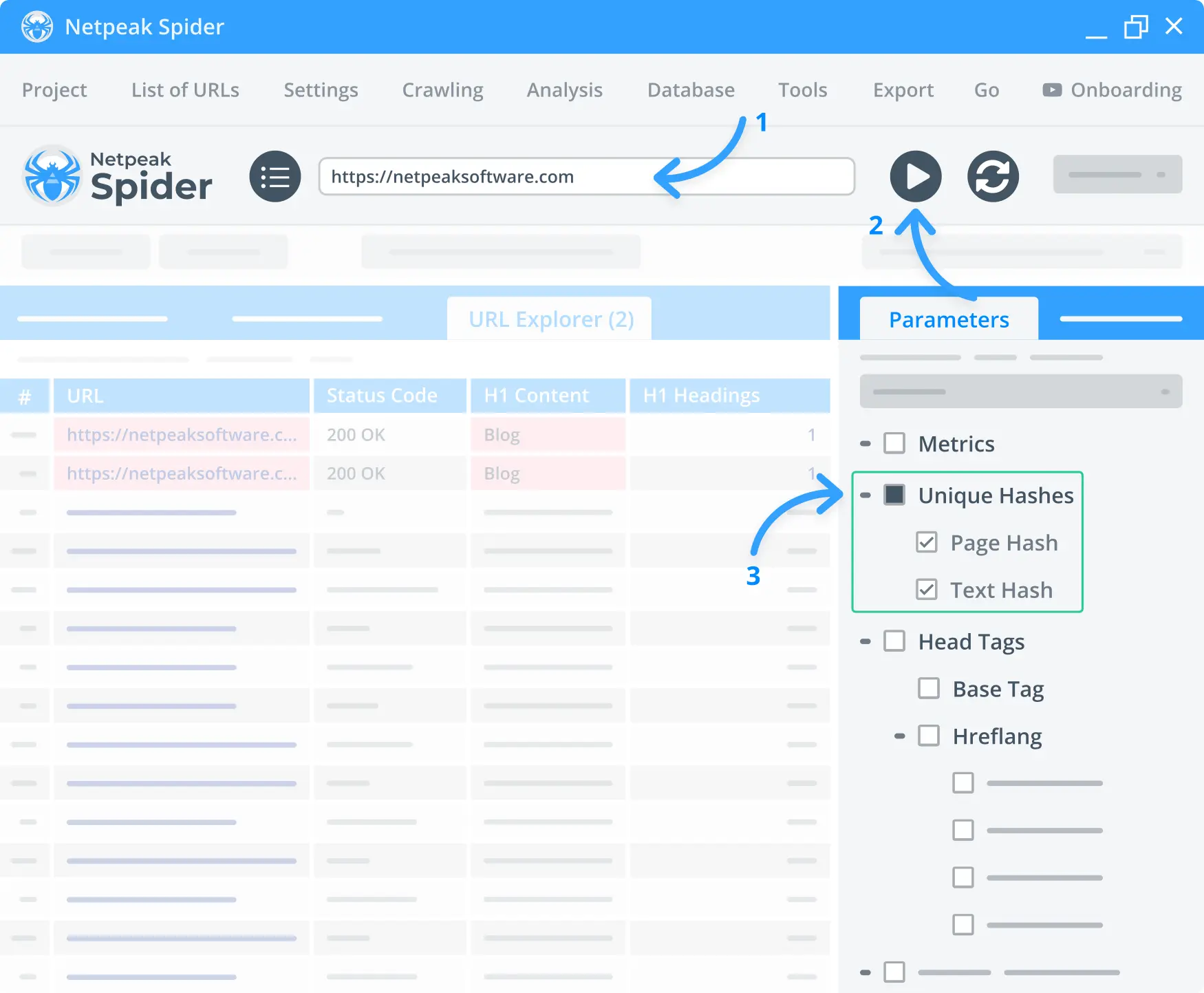Click the Base Tag label
This screenshot has height=993, width=1204.
pos(998,690)
